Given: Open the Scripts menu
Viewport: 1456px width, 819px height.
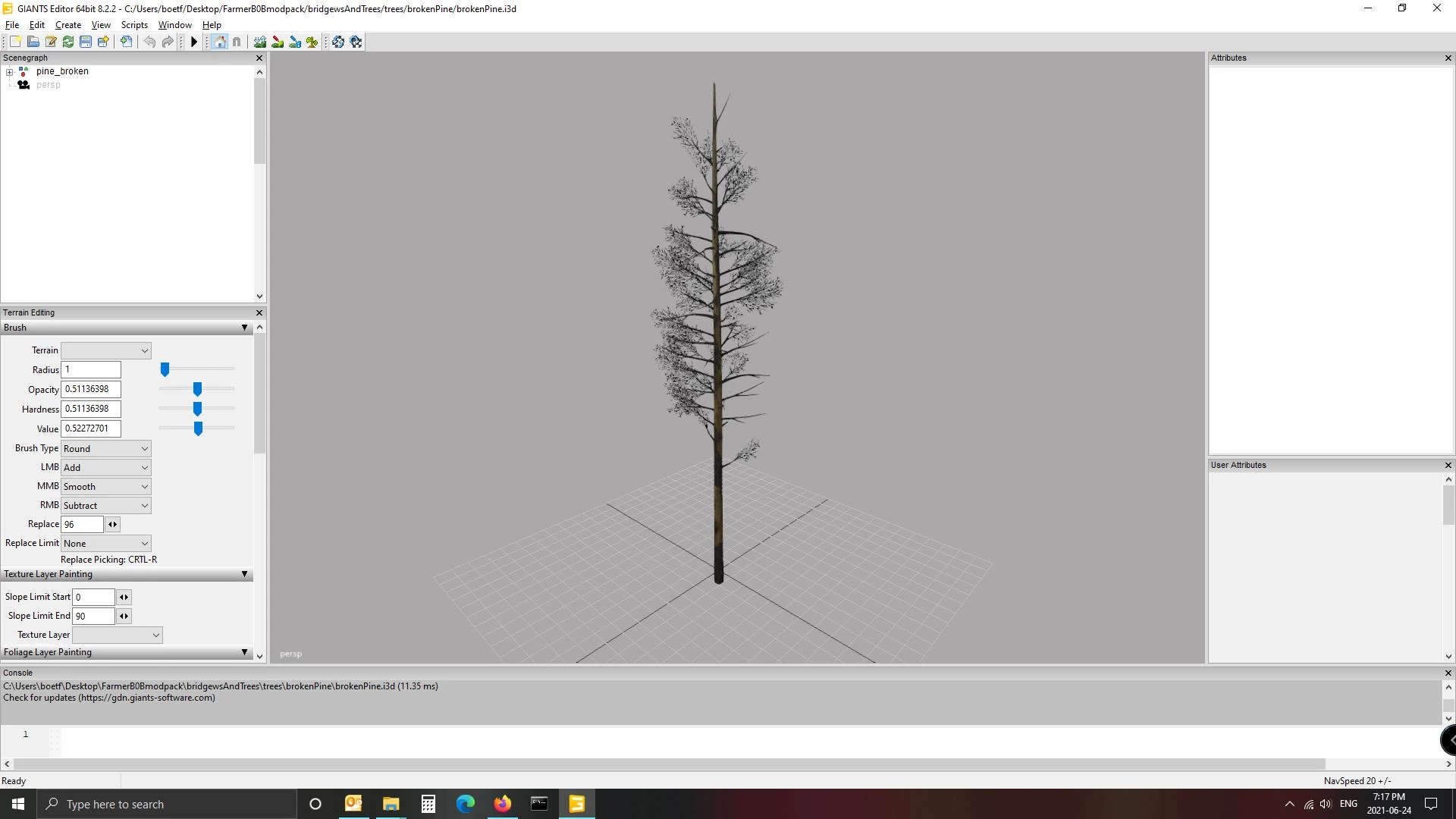Looking at the screenshot, I should coord(134,25).
